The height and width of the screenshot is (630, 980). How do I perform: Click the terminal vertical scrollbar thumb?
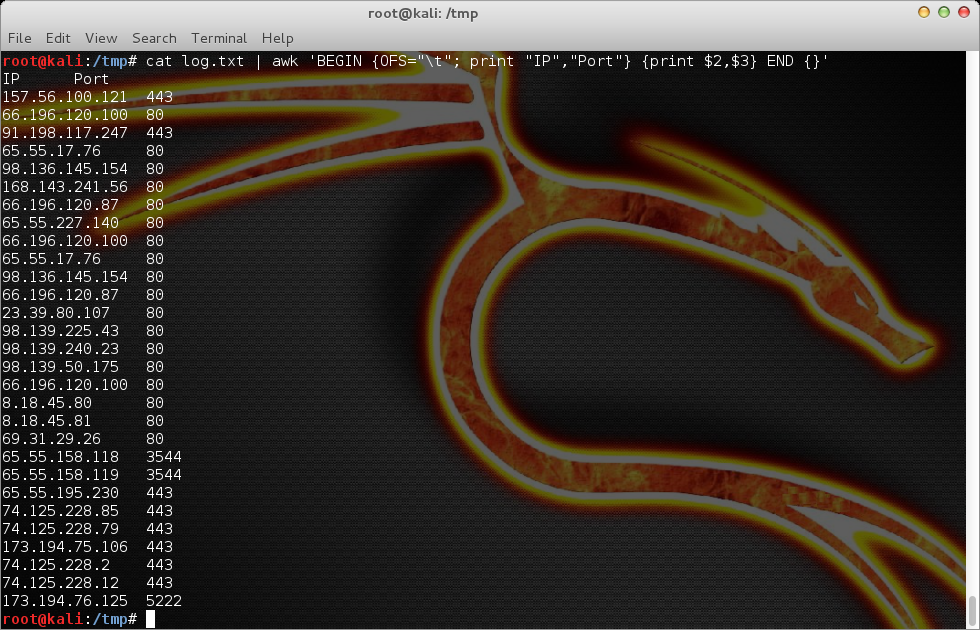click(x=972, y=611)
